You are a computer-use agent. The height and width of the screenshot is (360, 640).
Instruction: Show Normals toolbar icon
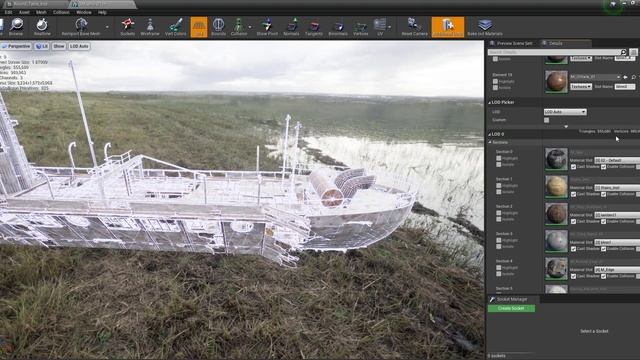click(x=291, y=27)
